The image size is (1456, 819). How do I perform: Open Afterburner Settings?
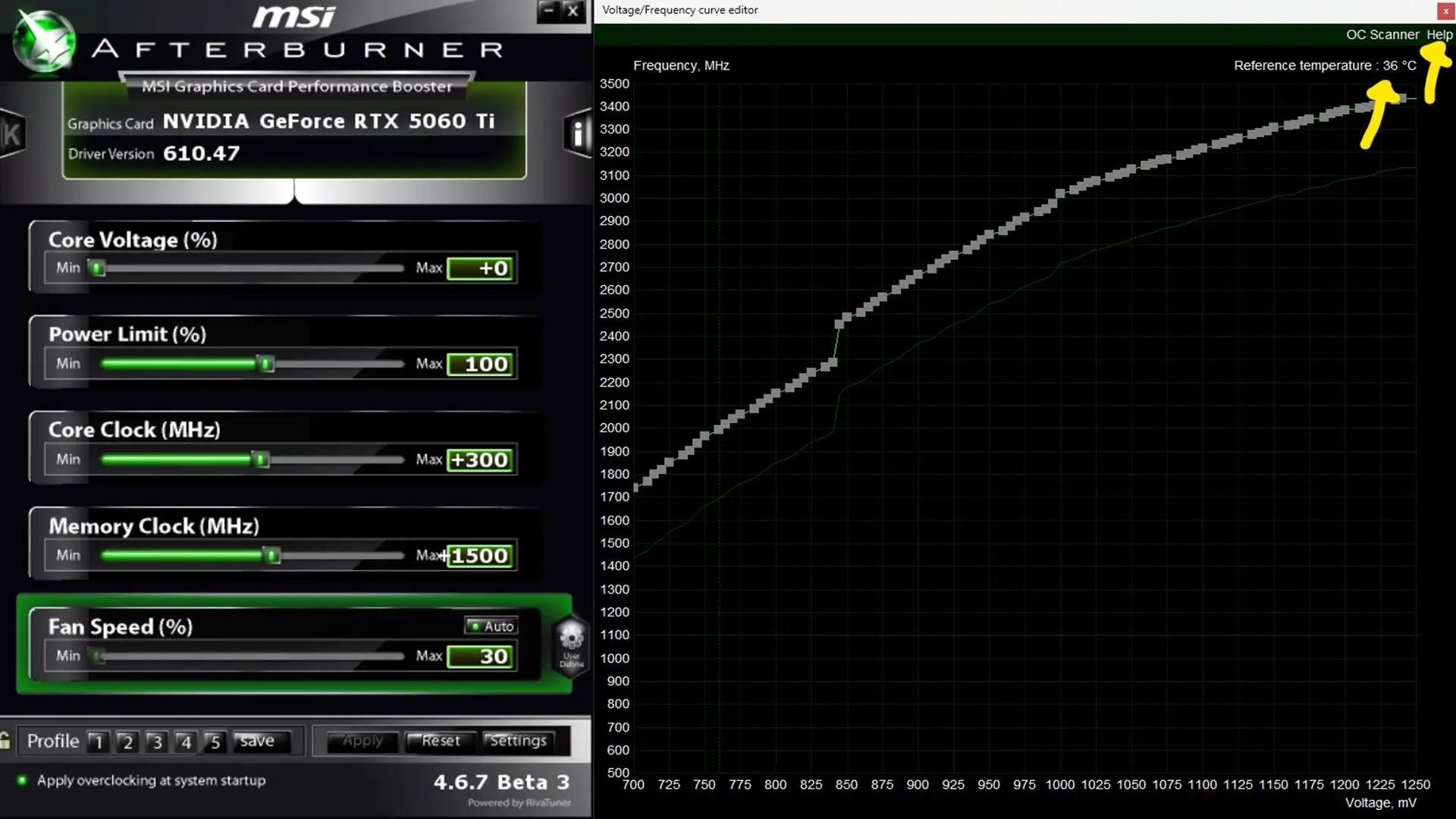point(518,741)
